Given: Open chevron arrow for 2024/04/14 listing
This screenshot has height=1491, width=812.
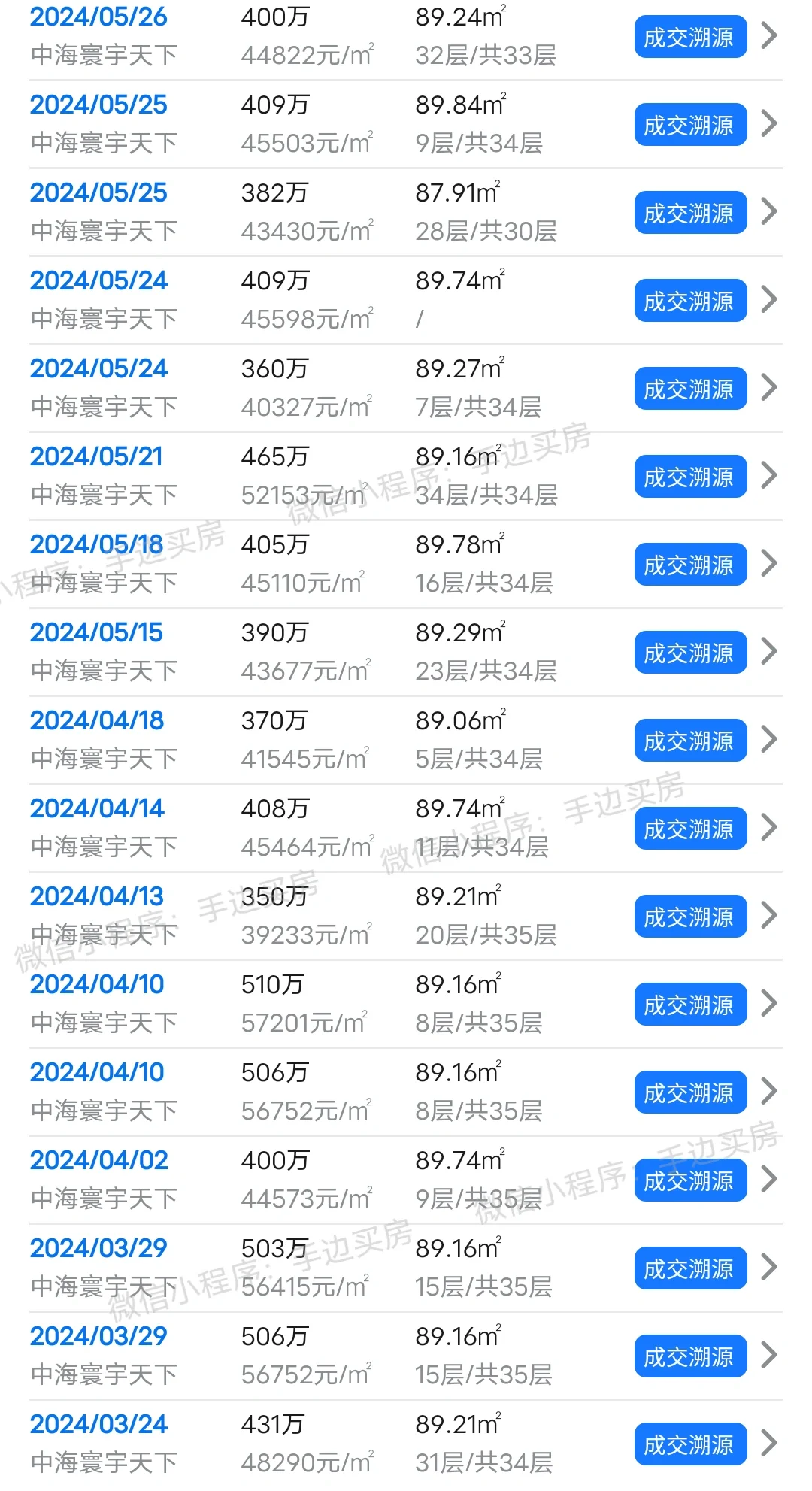Looking at the screenshot, I should [768, 827].
